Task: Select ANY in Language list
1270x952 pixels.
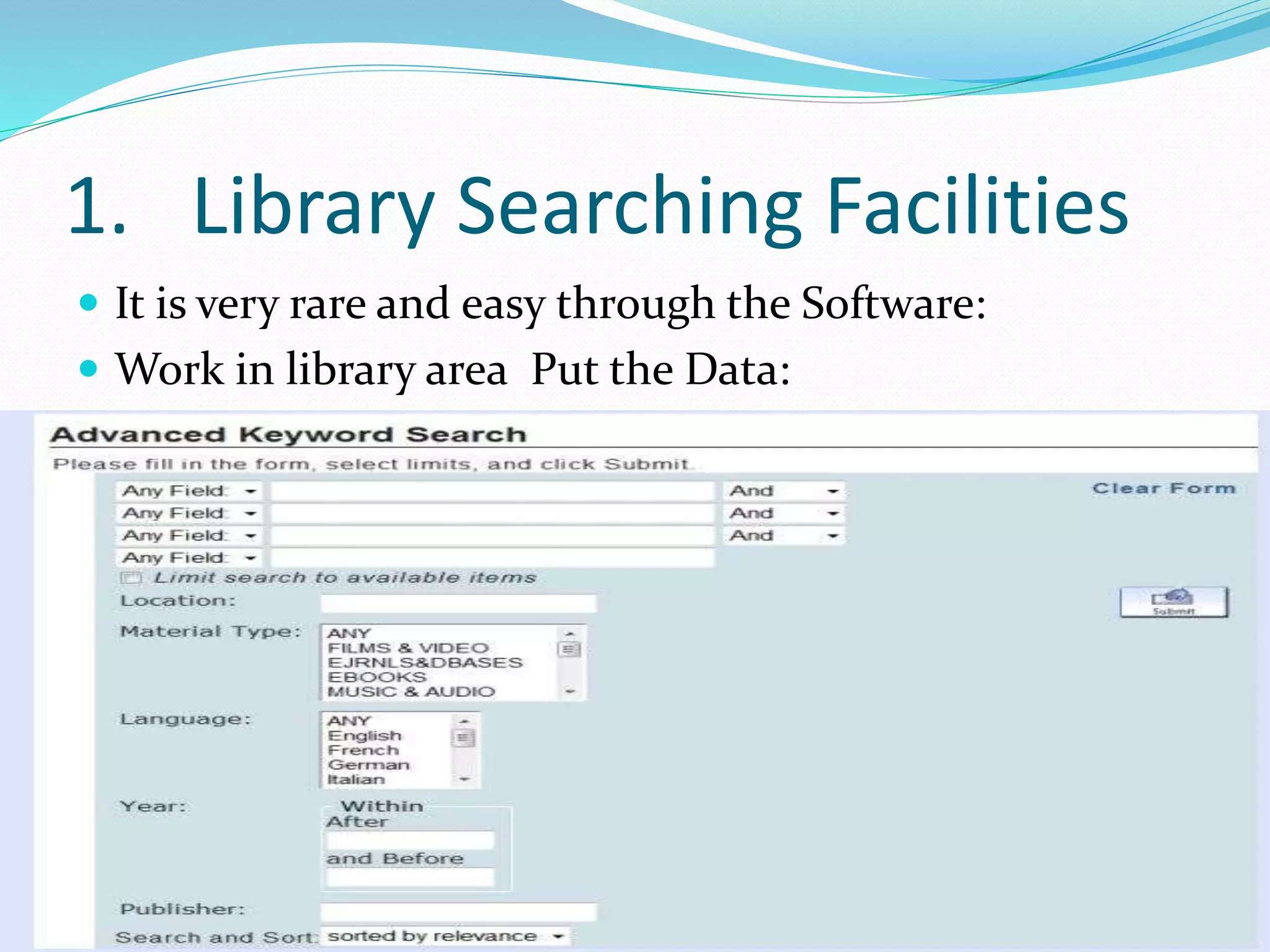Action: coord(349,721)
